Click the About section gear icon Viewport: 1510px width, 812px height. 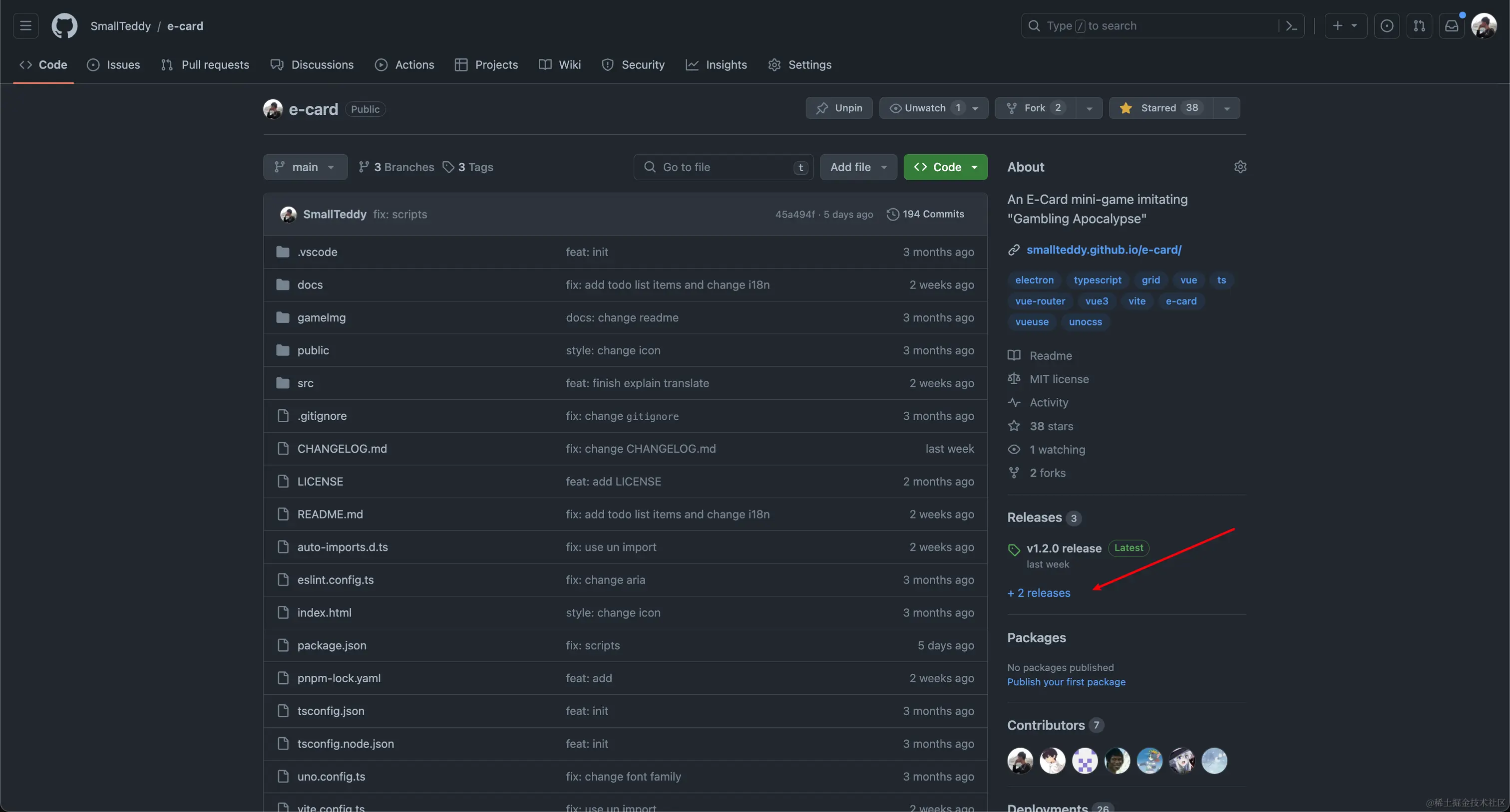coord(1240,167)
